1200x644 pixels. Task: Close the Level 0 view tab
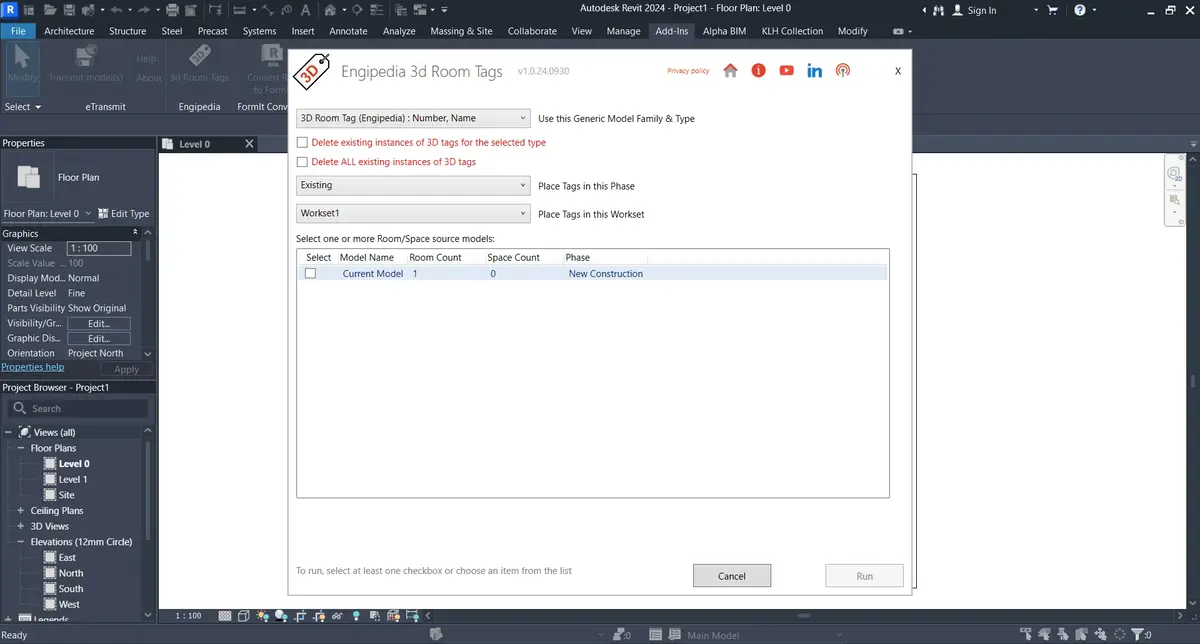tap(250, 144)
